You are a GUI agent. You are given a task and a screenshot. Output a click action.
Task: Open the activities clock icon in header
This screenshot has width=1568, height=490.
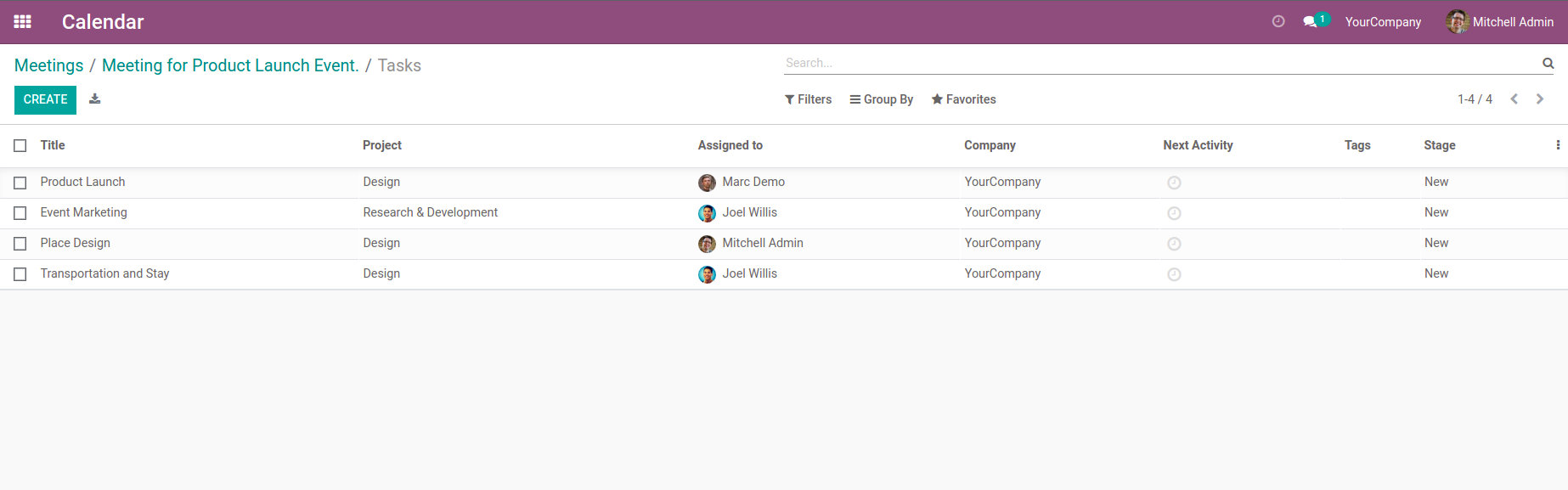point(1278,22)
